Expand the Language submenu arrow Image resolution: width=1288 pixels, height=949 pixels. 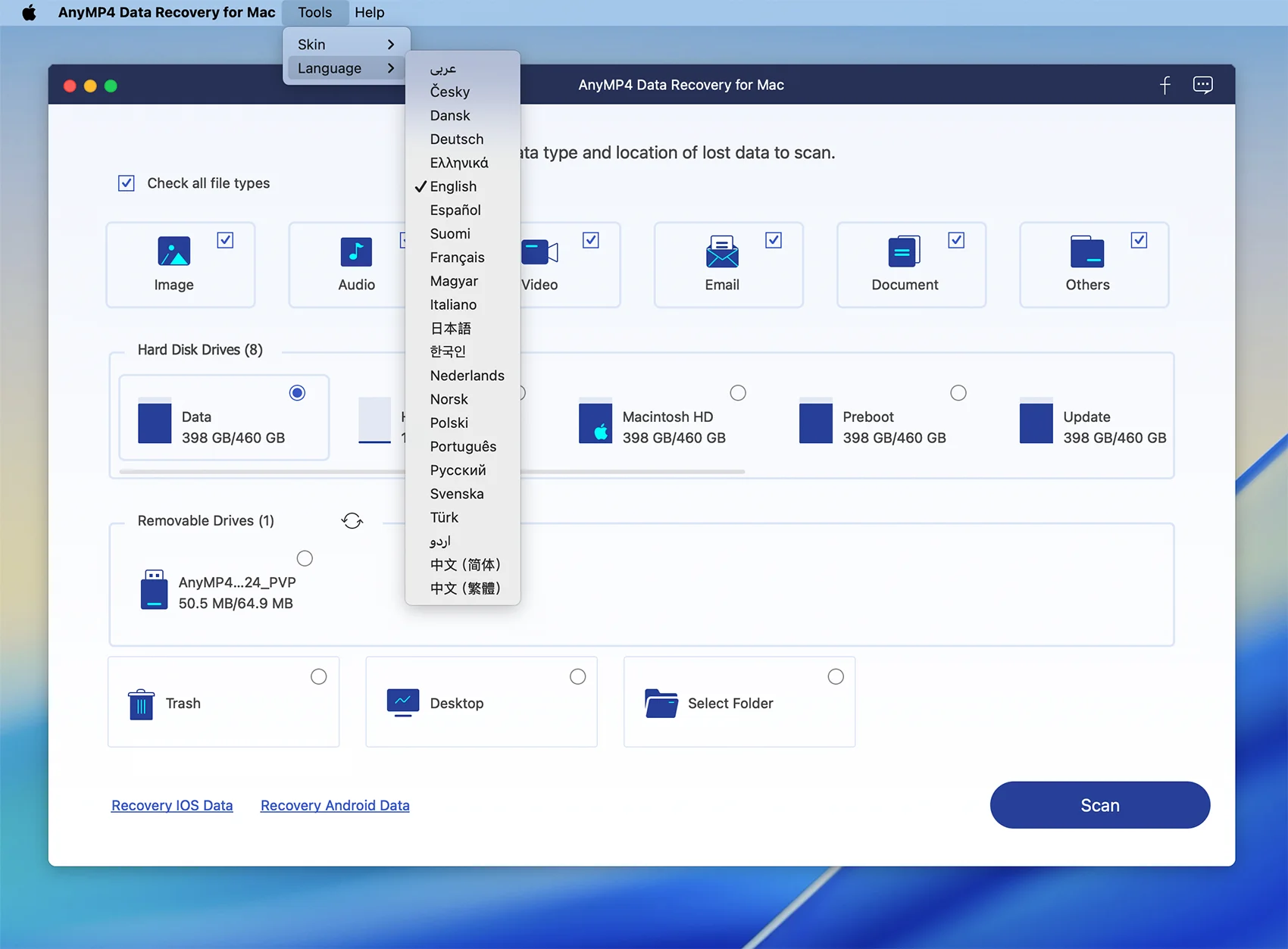[x=390, y=68]
